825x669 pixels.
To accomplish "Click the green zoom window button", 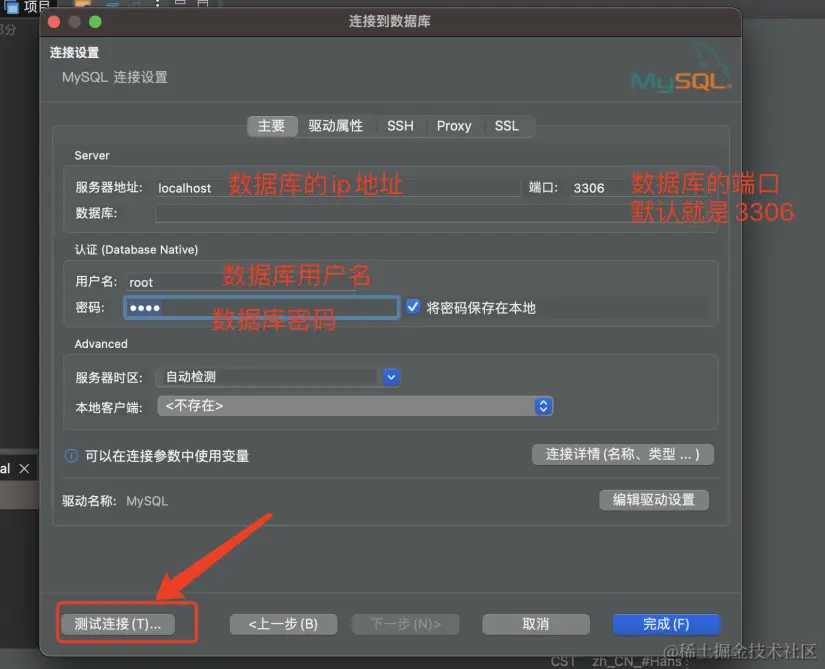I will (95, 22).
